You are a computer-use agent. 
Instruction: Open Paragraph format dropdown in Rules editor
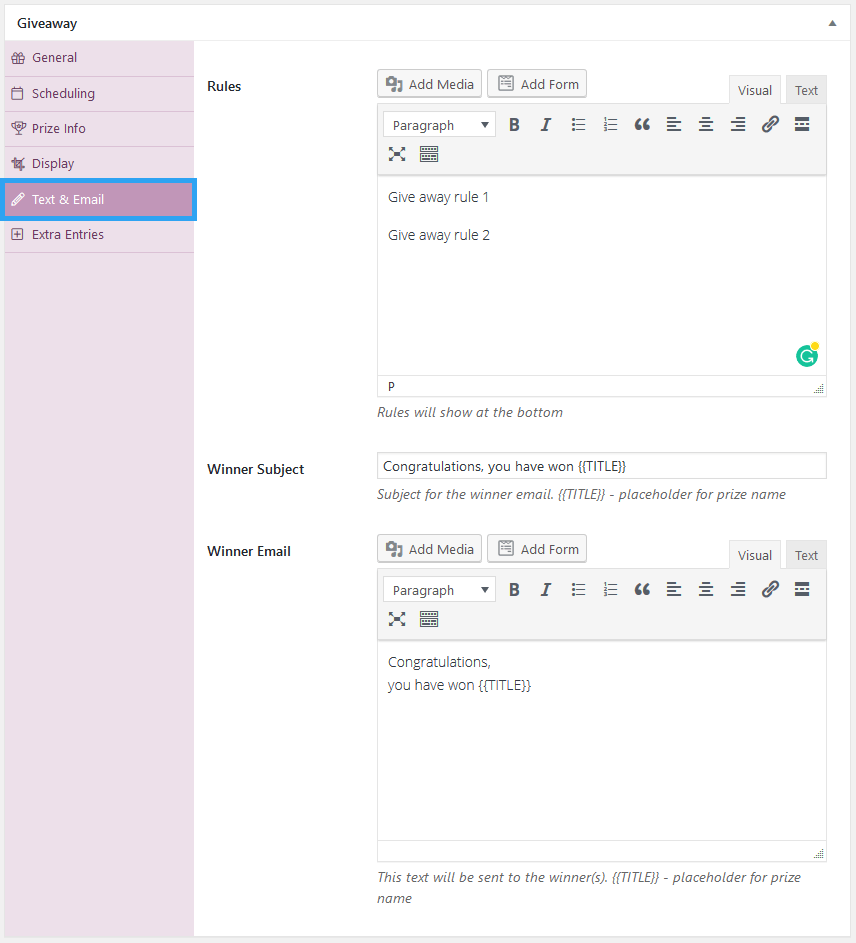click(439, 125)
